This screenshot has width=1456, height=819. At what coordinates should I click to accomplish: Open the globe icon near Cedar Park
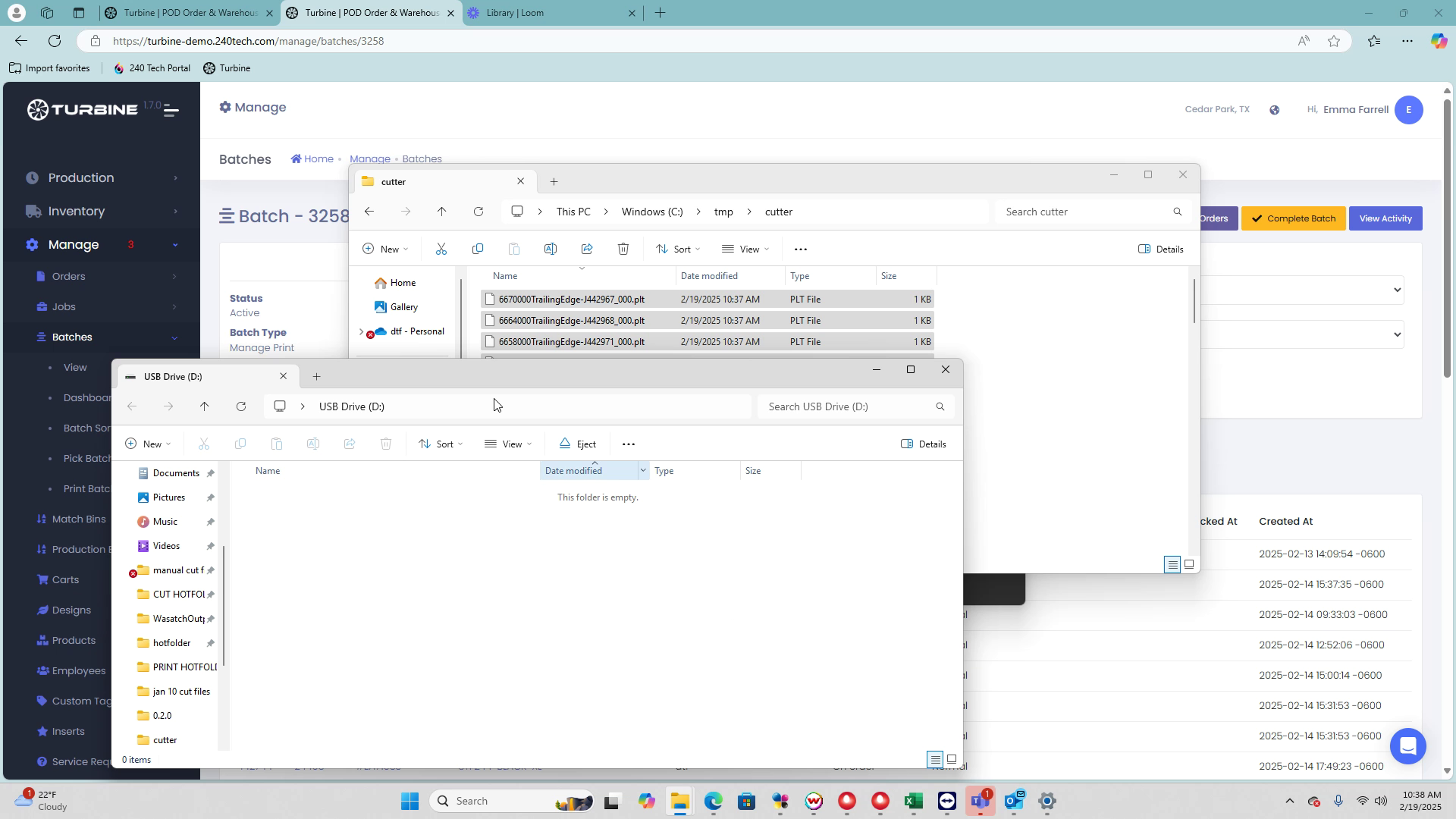[1275, 111]
